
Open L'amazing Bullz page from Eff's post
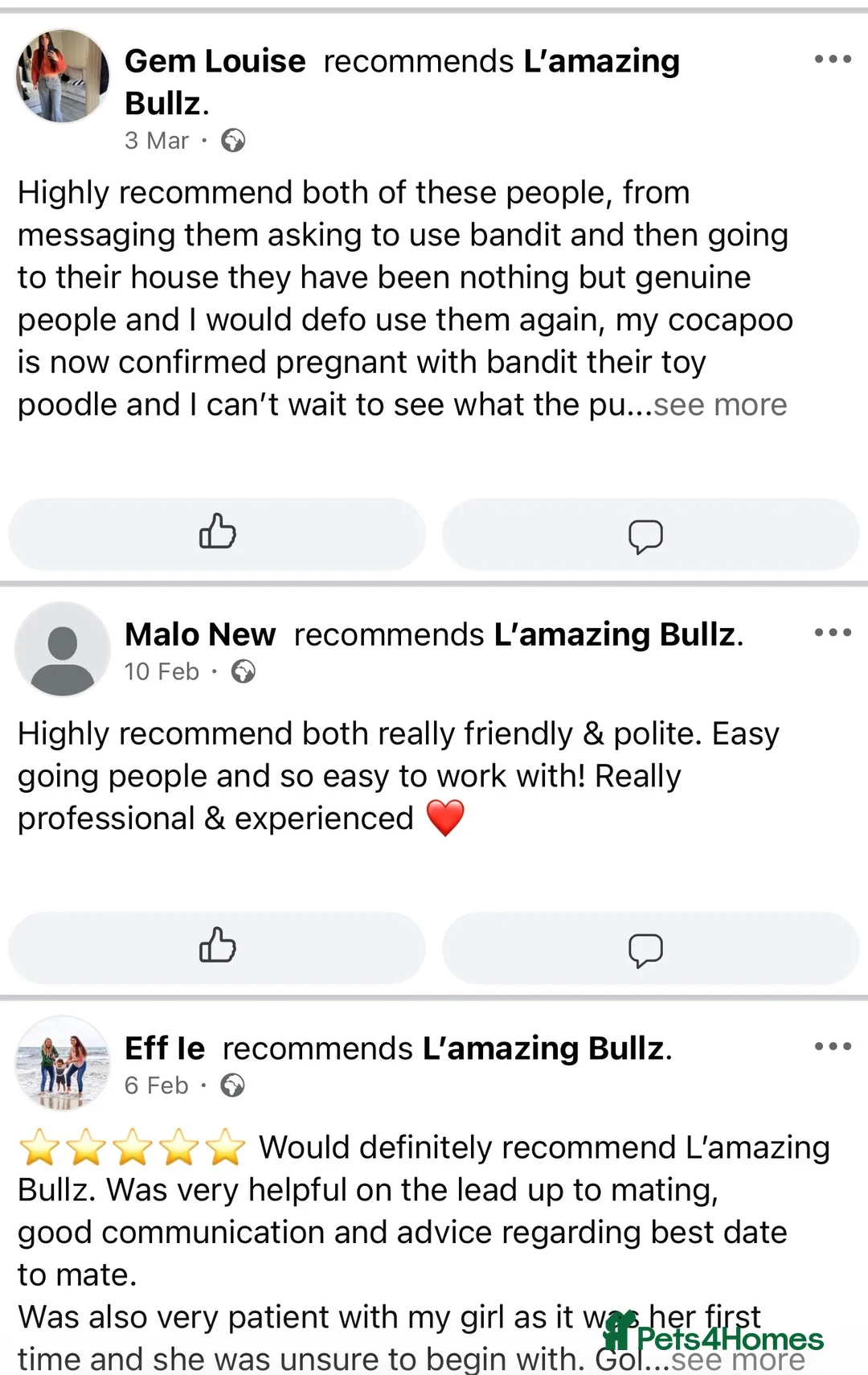[544, 1049]
